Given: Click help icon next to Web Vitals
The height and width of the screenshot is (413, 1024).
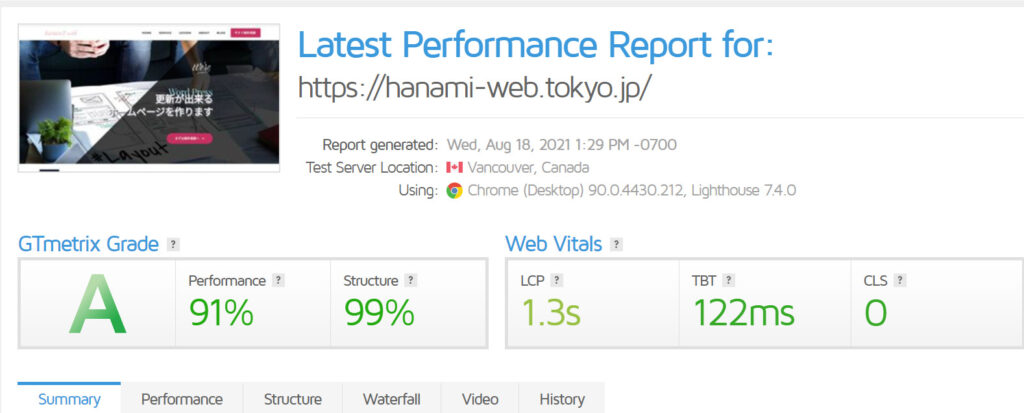Looking at the screenshot, I should coord(616,244).
